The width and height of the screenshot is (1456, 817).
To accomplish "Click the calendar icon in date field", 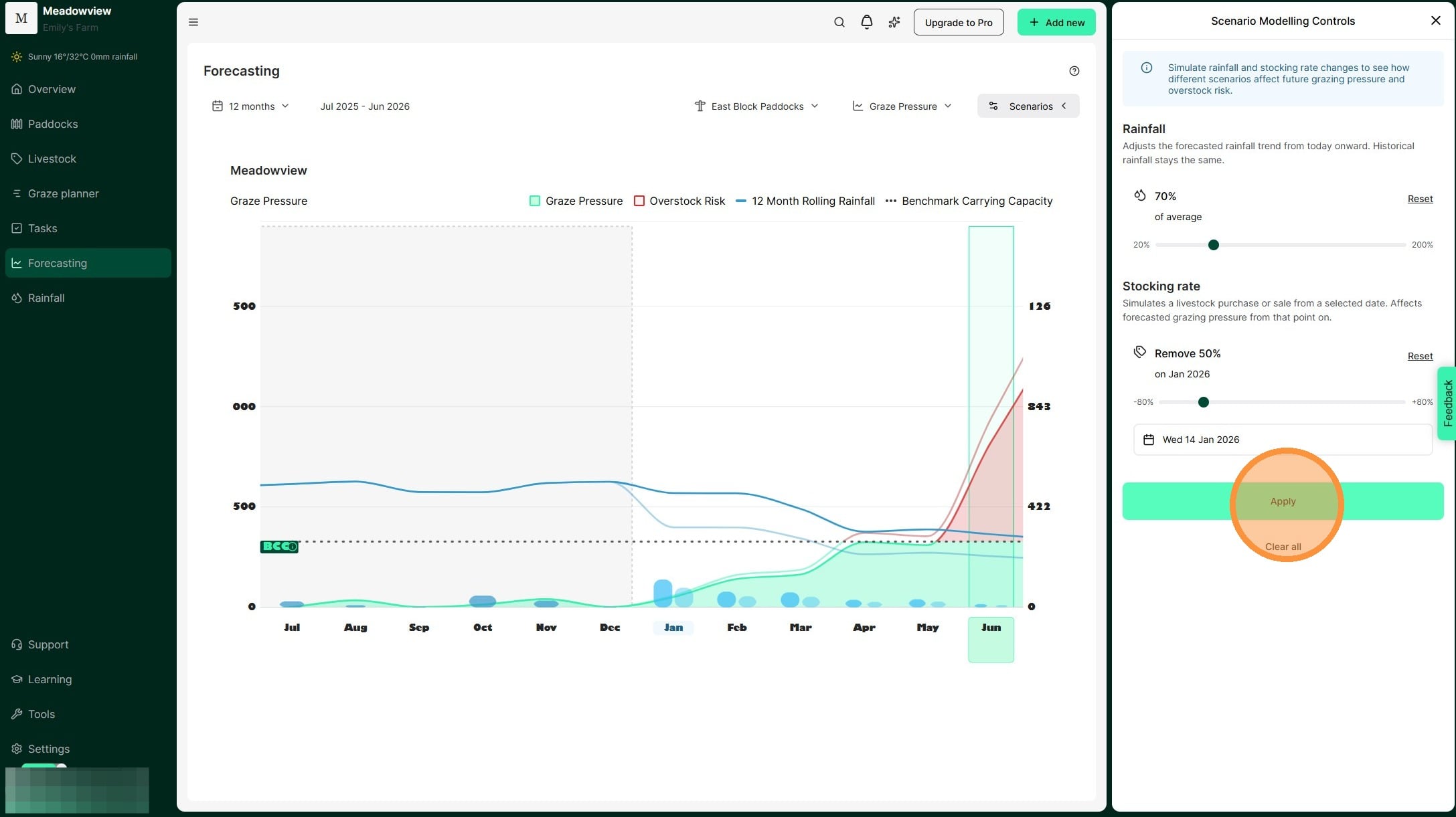I will [x=1149, y=440].
